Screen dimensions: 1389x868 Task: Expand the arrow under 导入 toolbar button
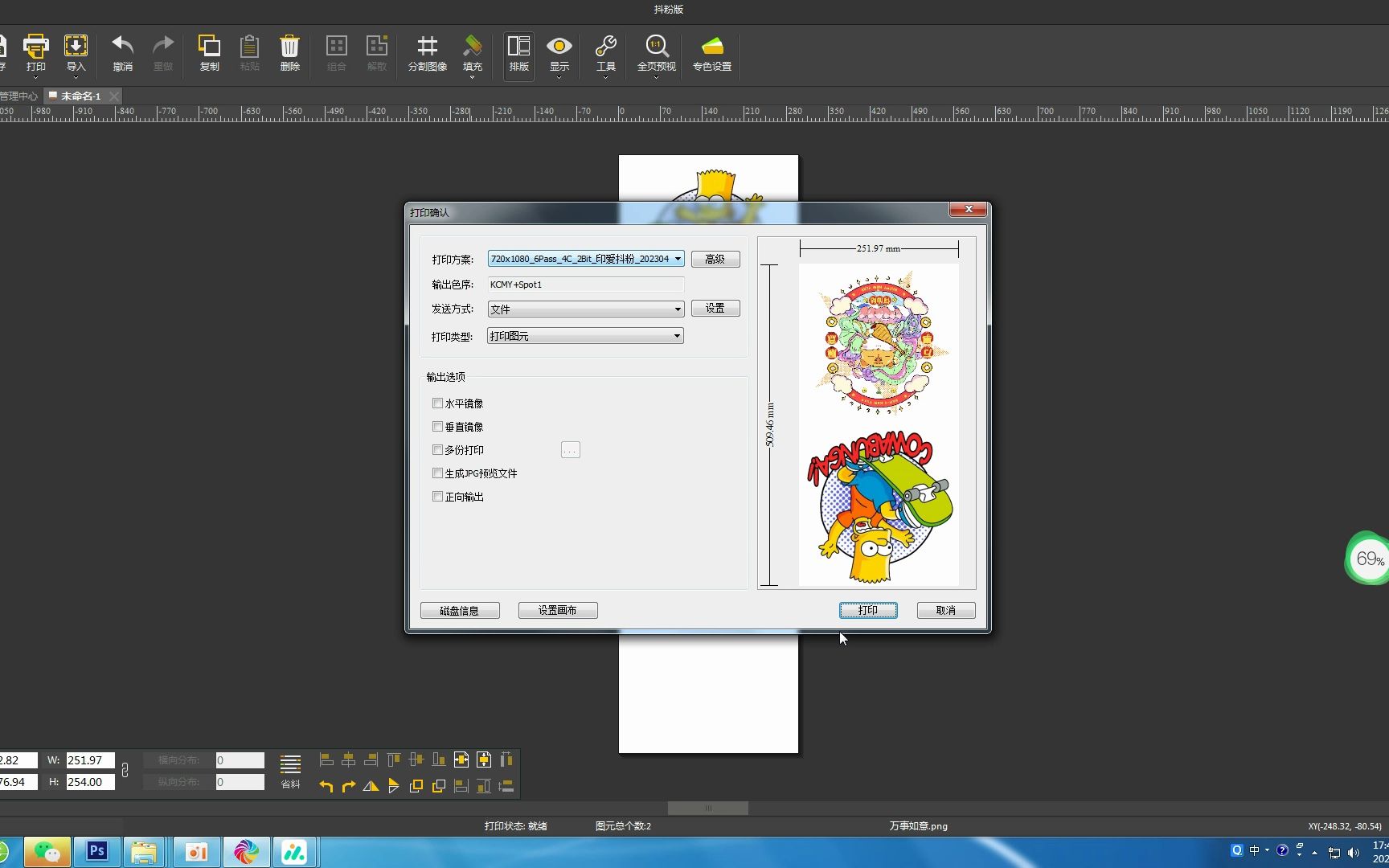pos(76,77)
